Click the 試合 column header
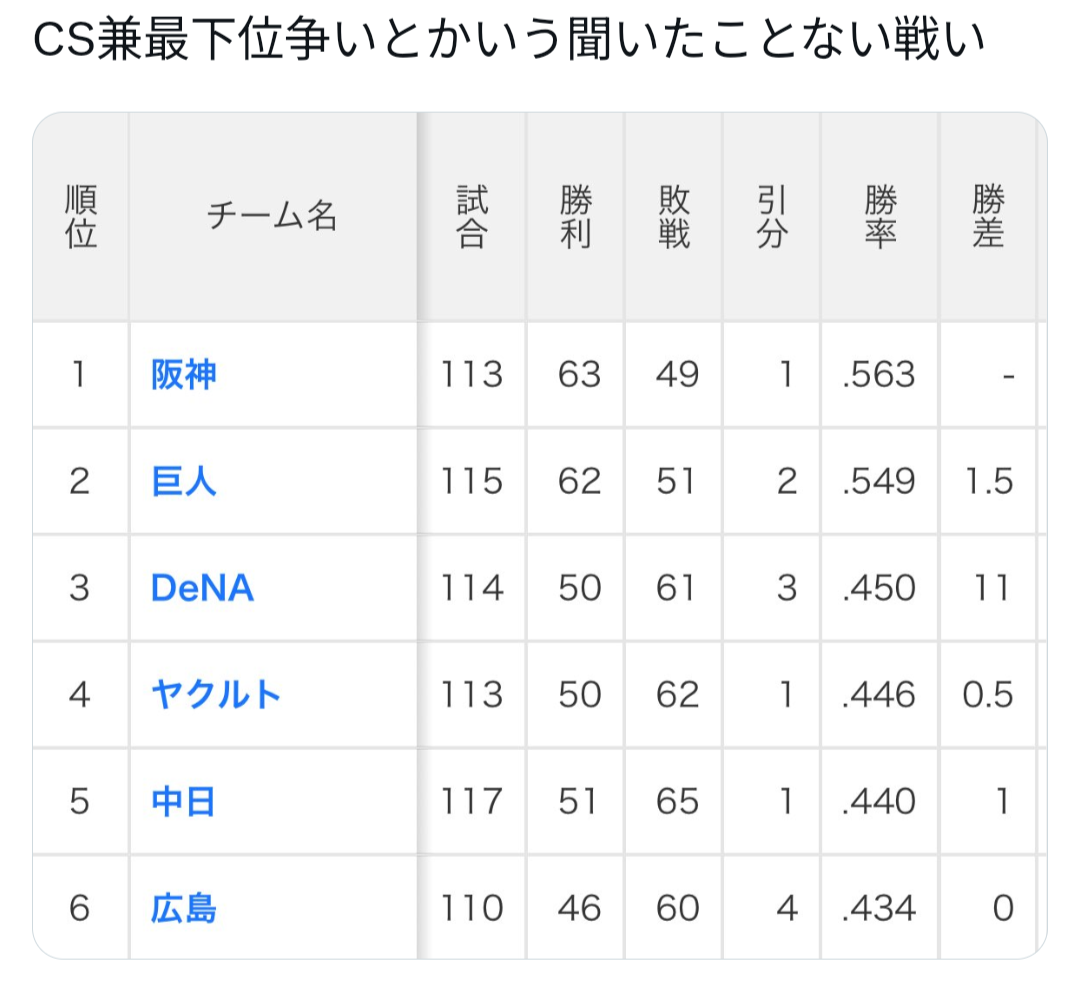 (472, 216)
